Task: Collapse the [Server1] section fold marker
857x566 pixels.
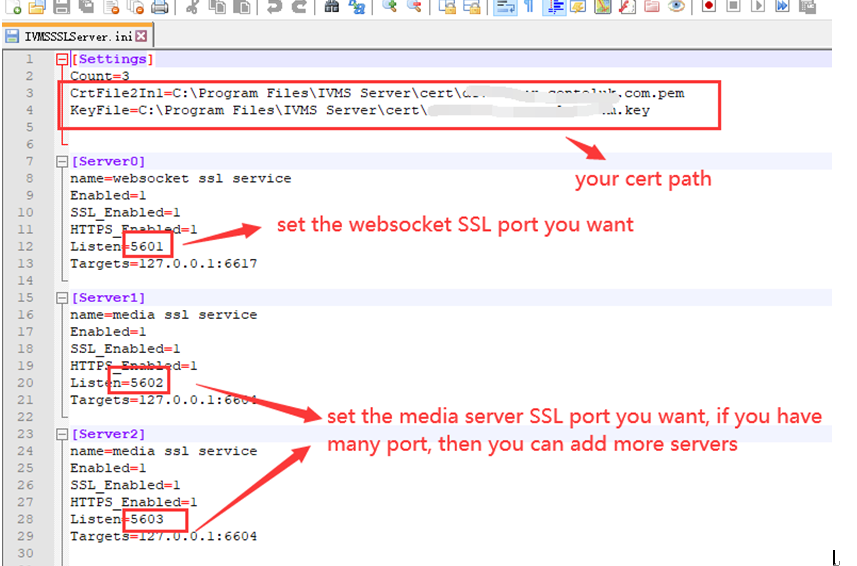Action: 62,298
